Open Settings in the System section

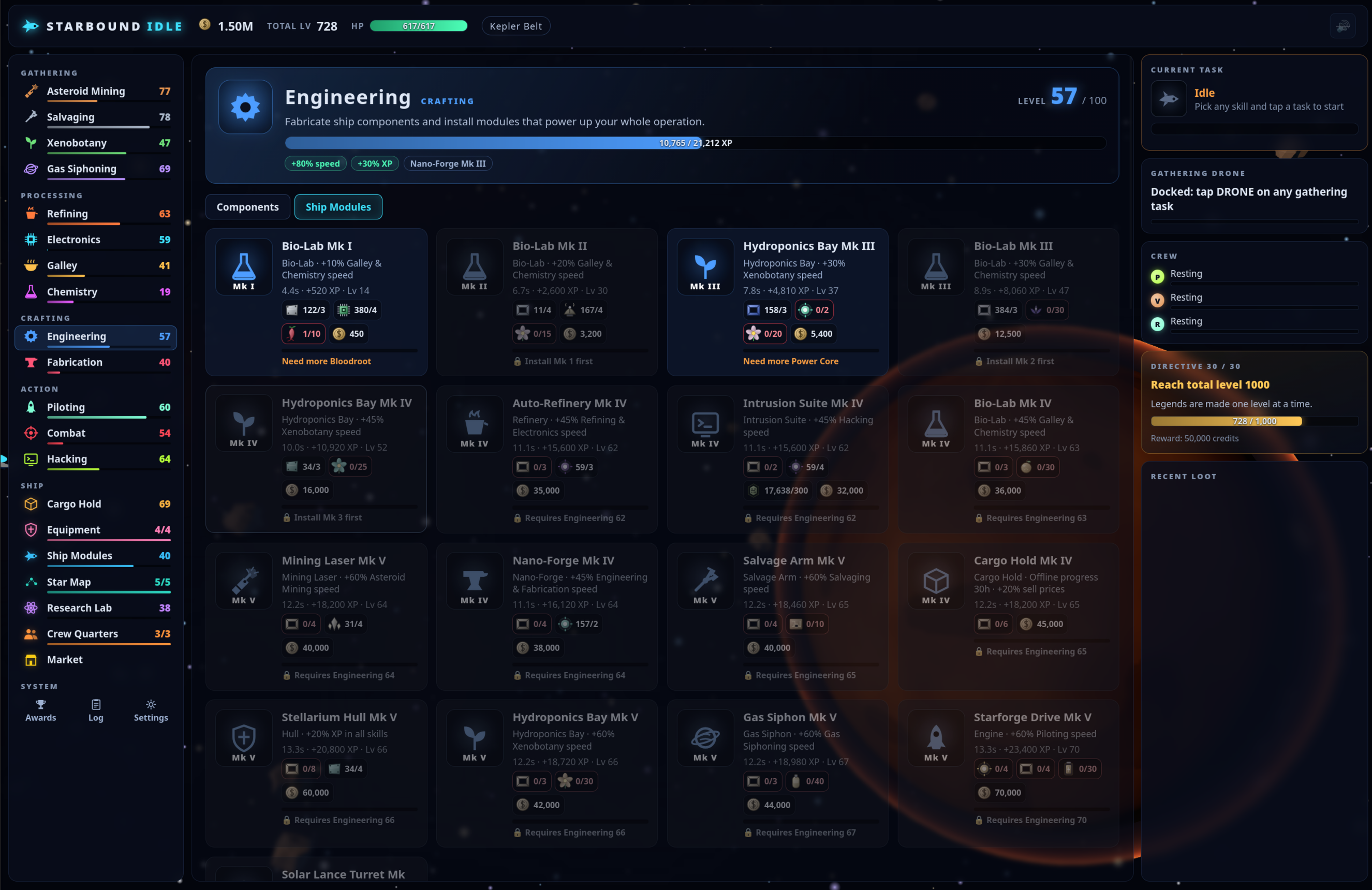(x=151, y=711)
